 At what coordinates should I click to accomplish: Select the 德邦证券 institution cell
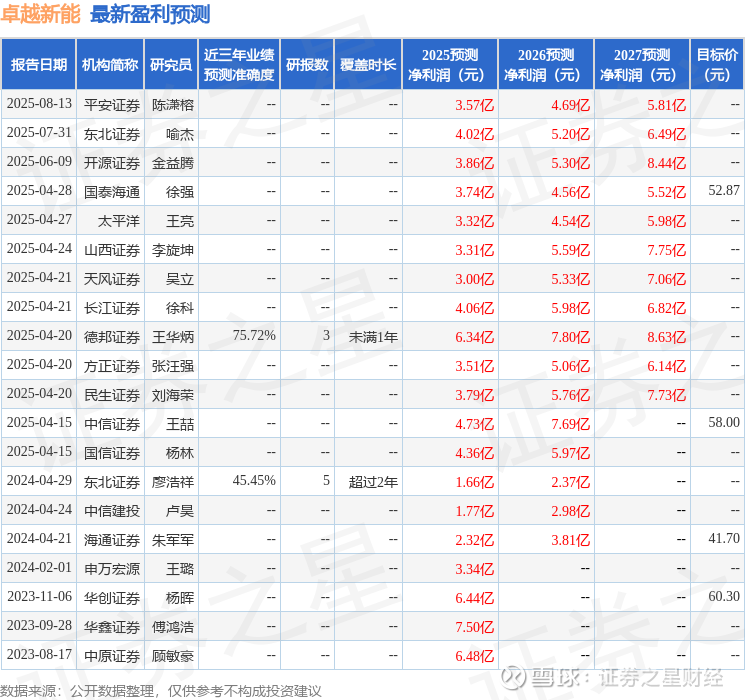(x=112, y=337)
